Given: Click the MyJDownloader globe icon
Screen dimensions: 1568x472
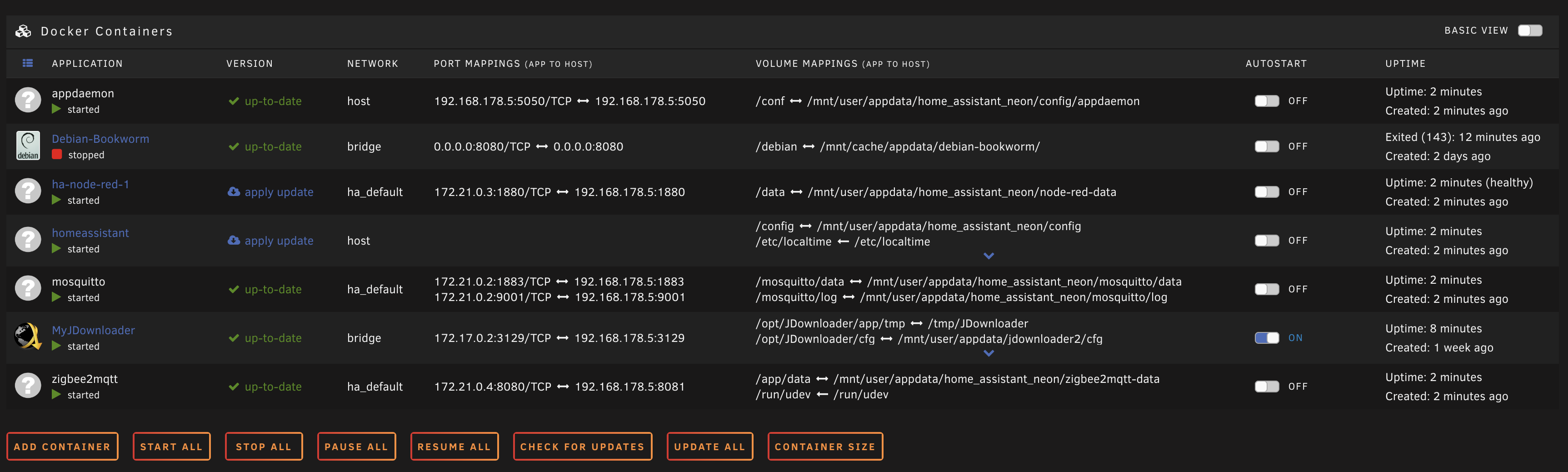Looking at the screenshot, I should (27, 336).
